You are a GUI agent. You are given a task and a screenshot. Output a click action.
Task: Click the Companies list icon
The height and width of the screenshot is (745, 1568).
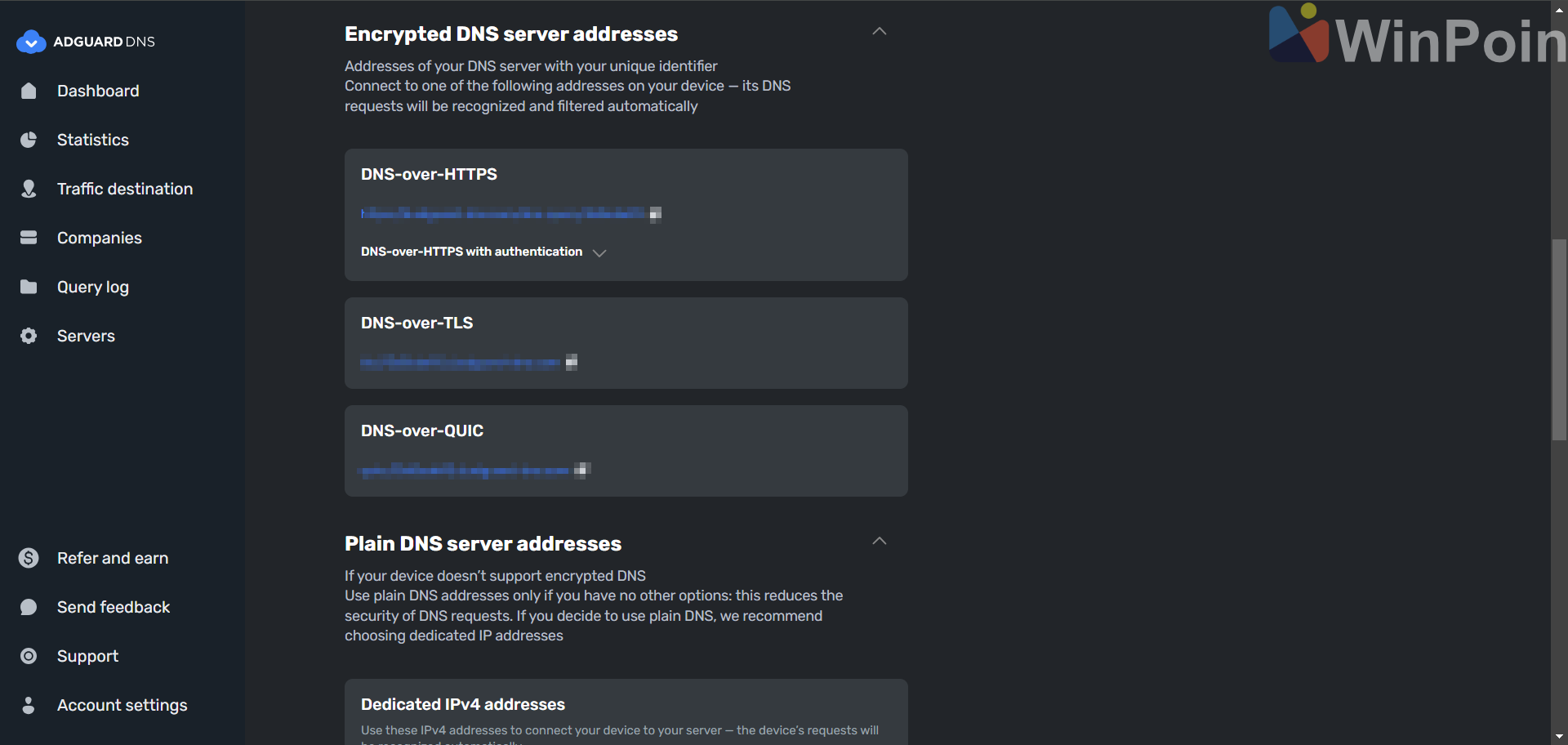coord(29,238)
